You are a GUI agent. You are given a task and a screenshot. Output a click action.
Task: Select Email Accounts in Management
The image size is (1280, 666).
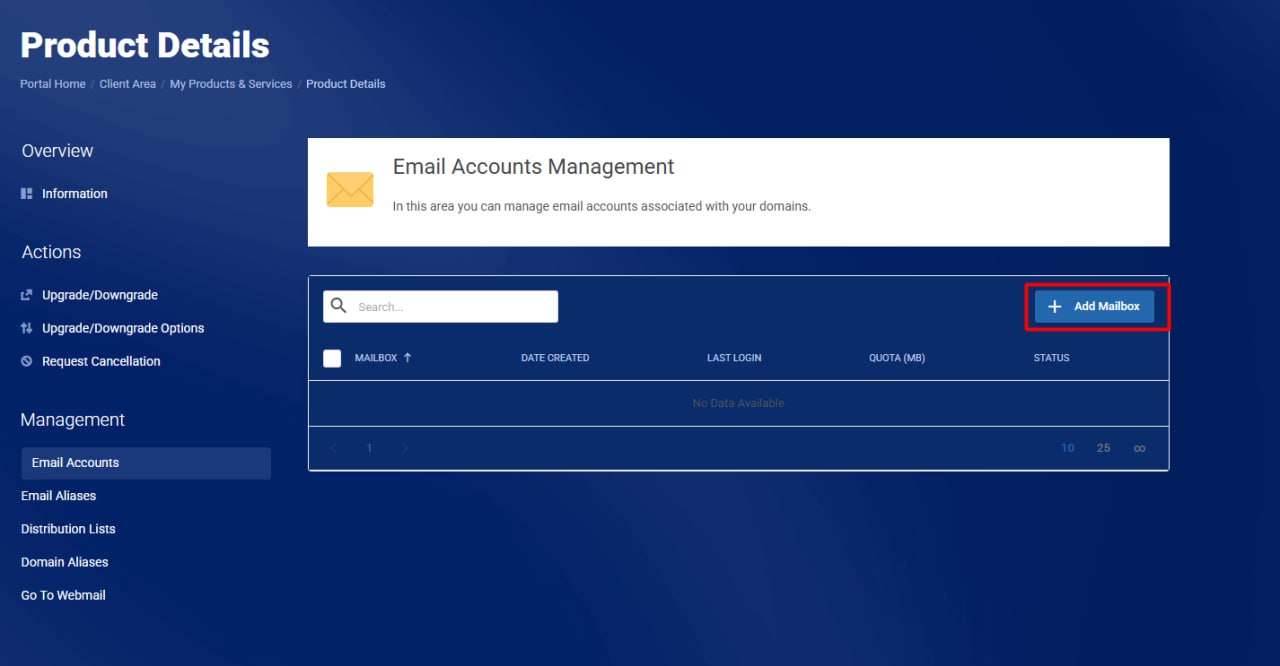[146, 463]
